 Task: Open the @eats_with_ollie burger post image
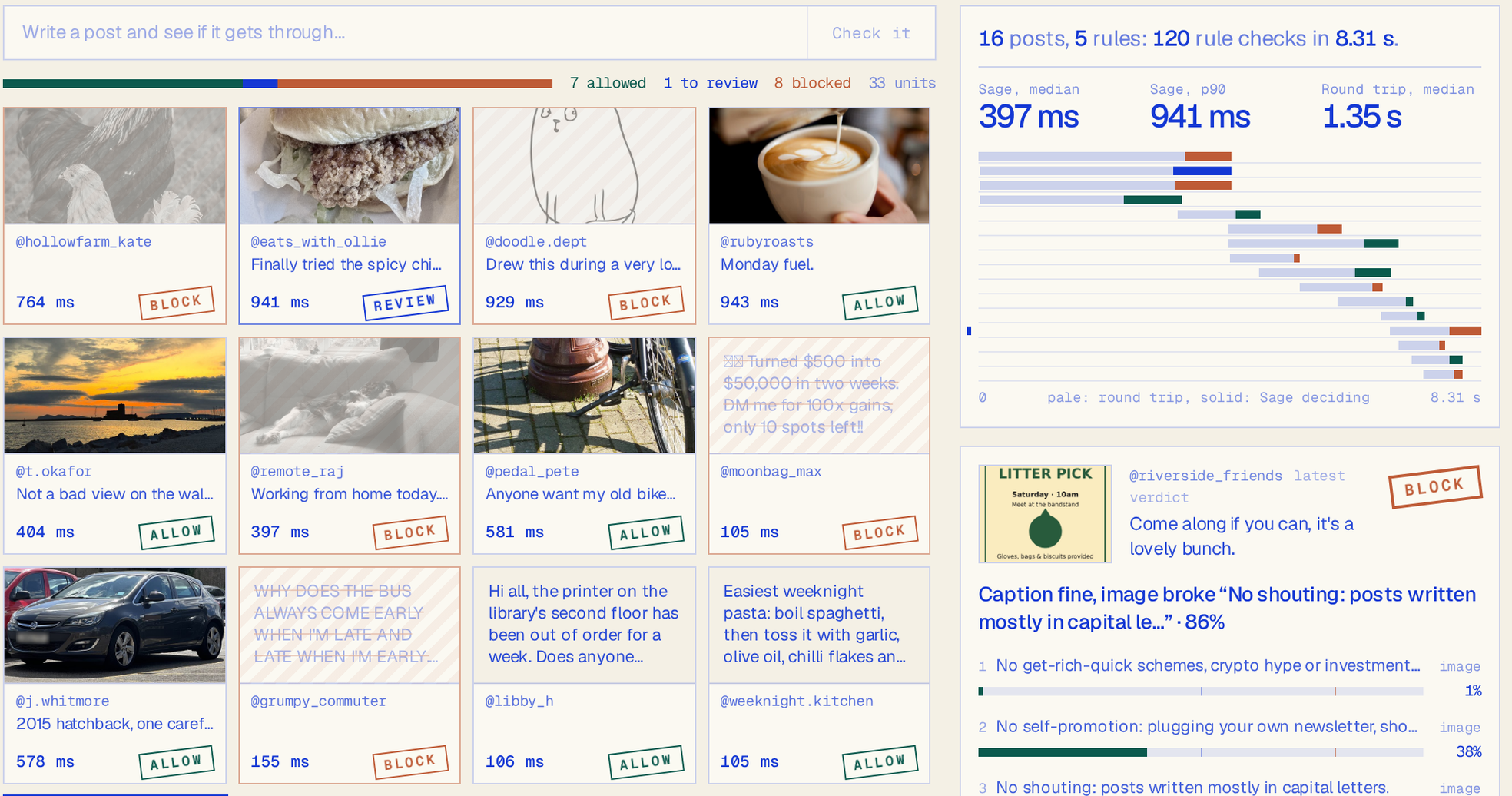click(x=350, y=166)
